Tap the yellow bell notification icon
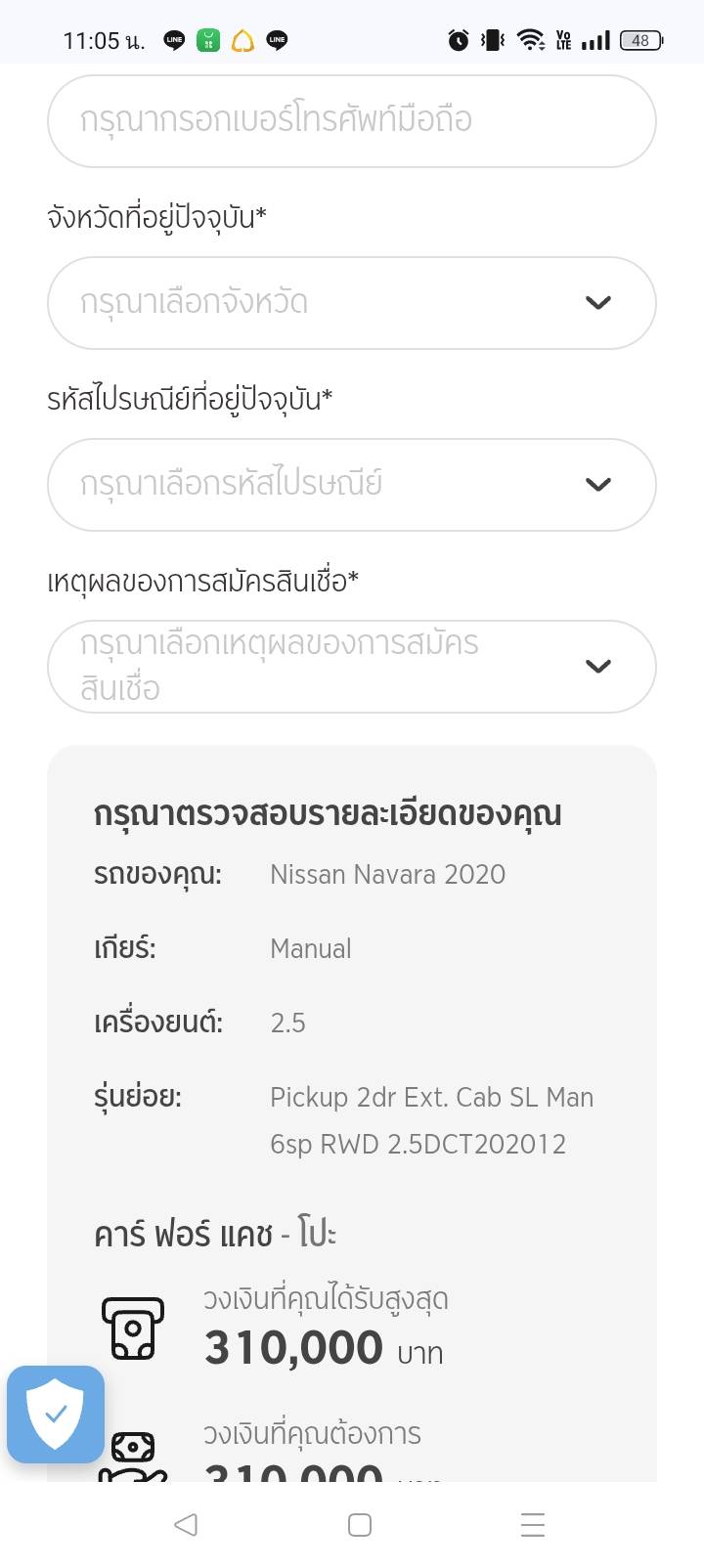The width and height of the screenshot is (704, 1568). (242, 41)
